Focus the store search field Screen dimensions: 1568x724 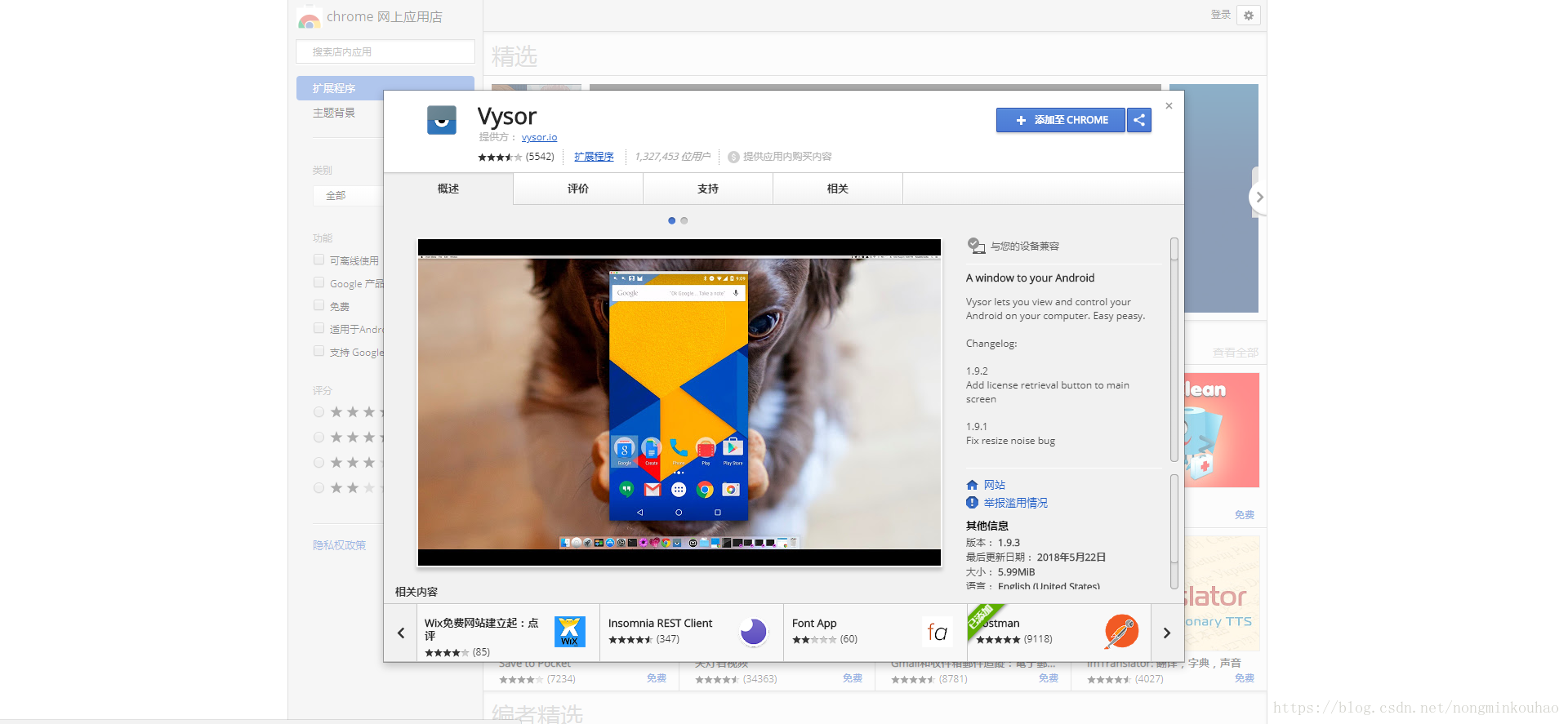385,51
